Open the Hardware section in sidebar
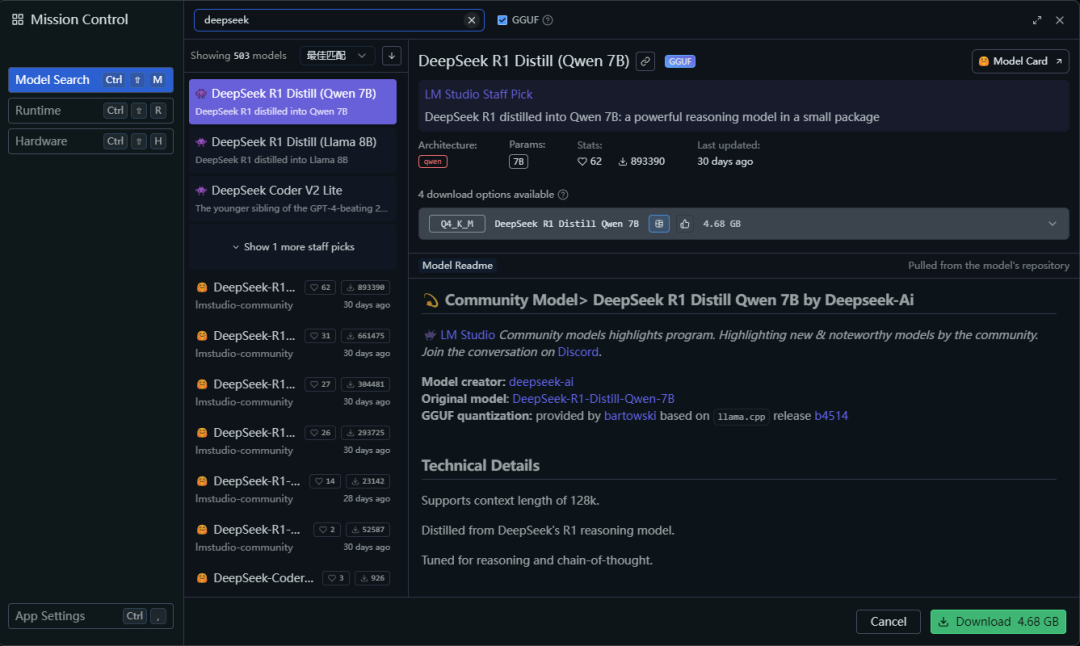1080x646 pixels. point(90,141)
